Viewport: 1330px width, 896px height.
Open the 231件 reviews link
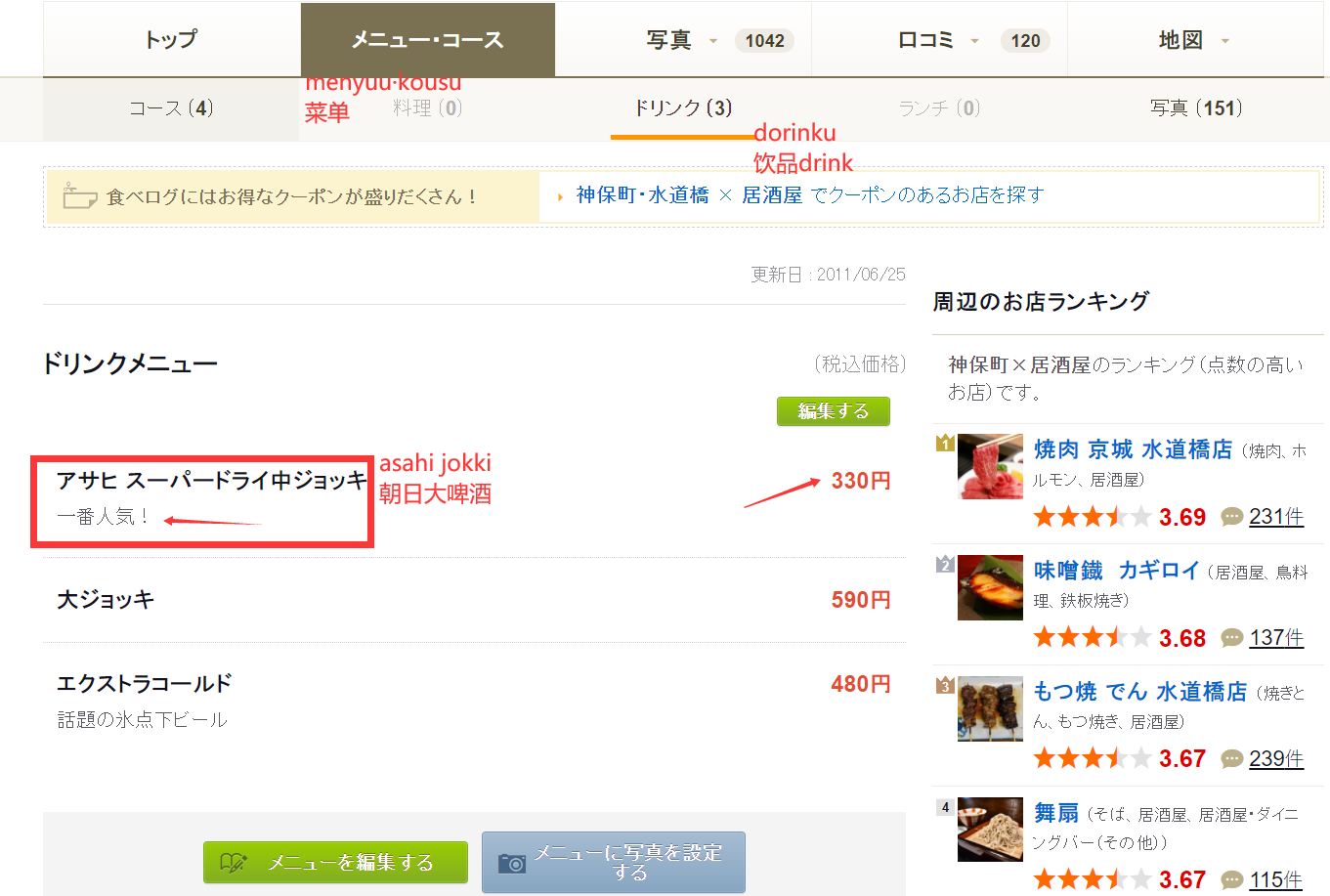pyautogui.click(x=1276, y=517)
